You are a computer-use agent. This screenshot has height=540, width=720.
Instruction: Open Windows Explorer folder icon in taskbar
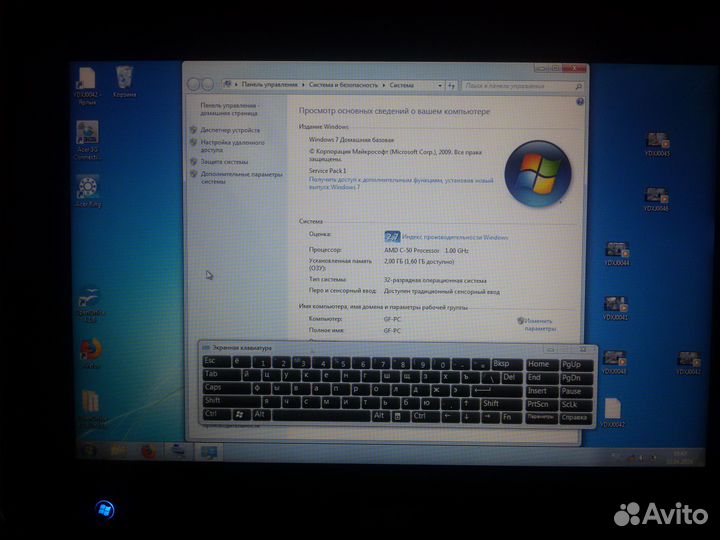118,451
